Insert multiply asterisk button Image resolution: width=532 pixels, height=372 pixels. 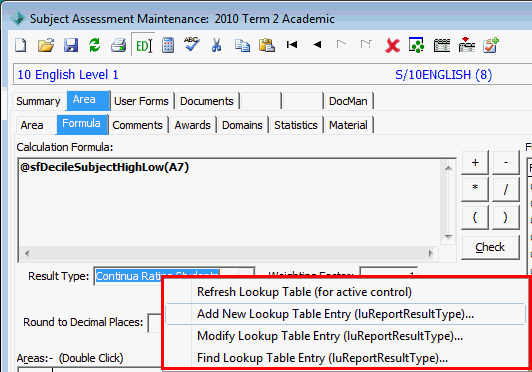[x=475, y=189]
